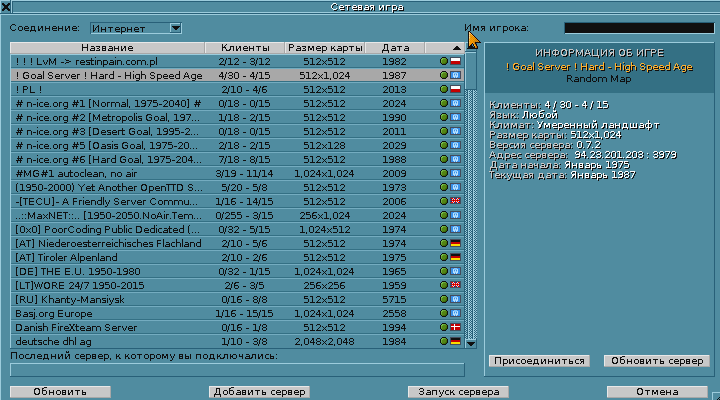Click the UK flag on the [LT]WORE 24/7 row
The image size is (720, 400).
[455, 285]
